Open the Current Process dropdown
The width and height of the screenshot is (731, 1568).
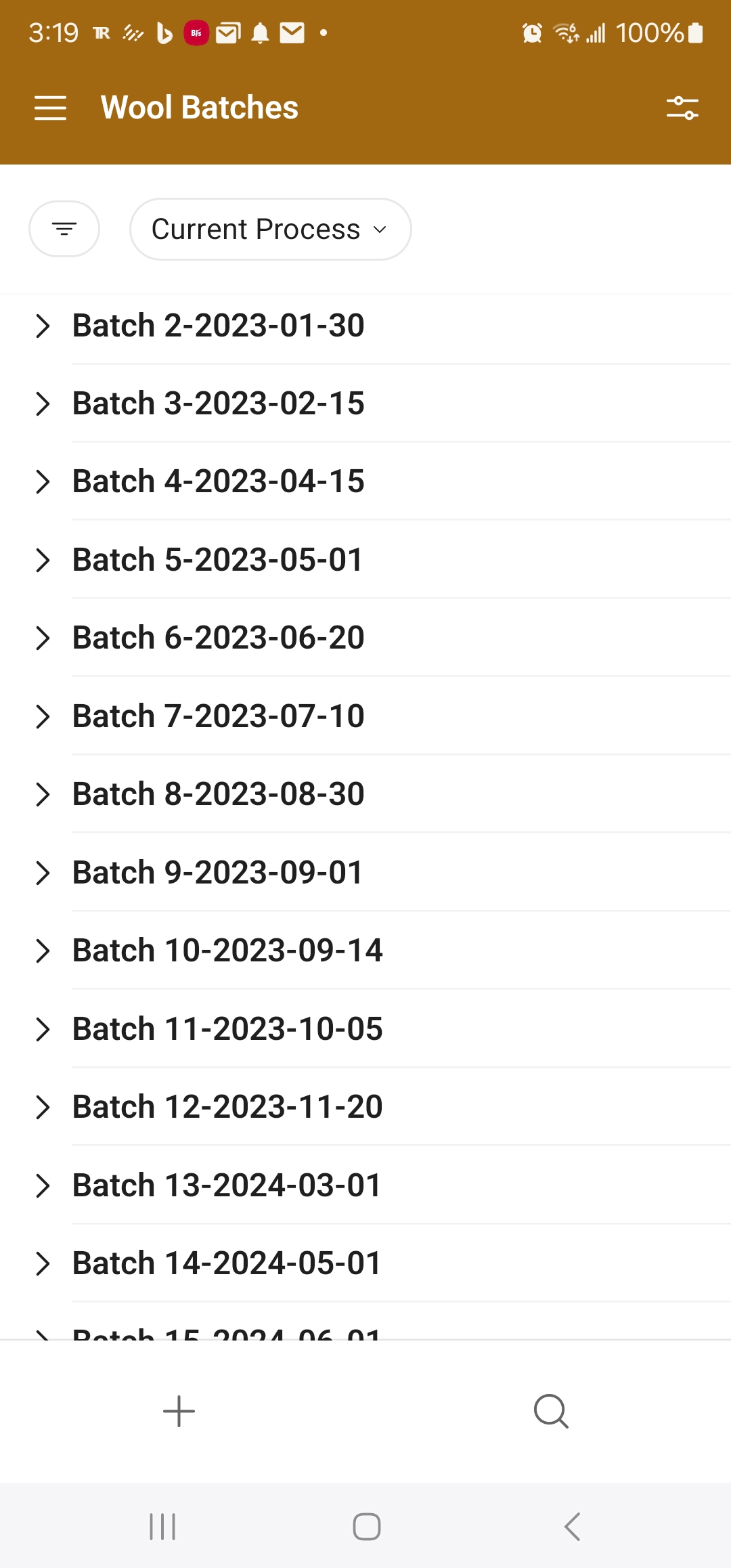(x=270, y=229)
